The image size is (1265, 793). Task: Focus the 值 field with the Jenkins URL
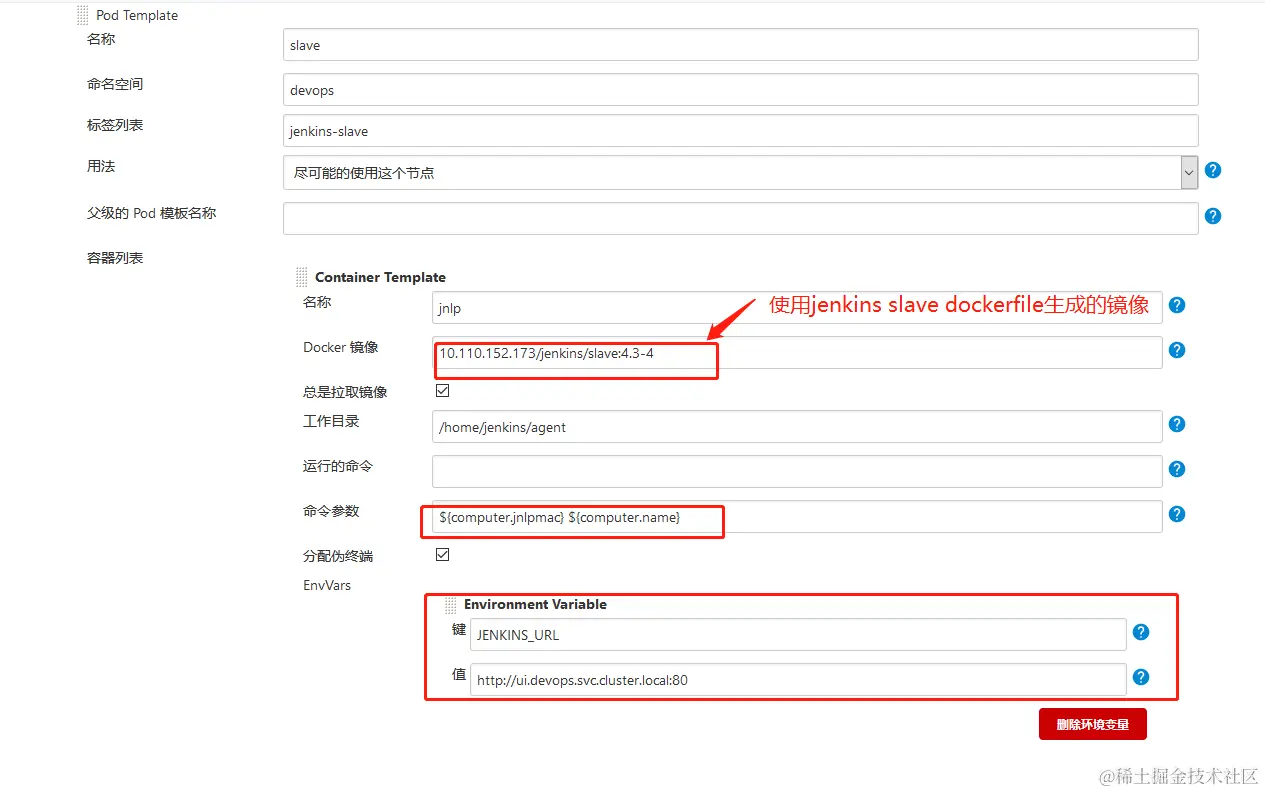pyautogui.click(x=798, y=679)
